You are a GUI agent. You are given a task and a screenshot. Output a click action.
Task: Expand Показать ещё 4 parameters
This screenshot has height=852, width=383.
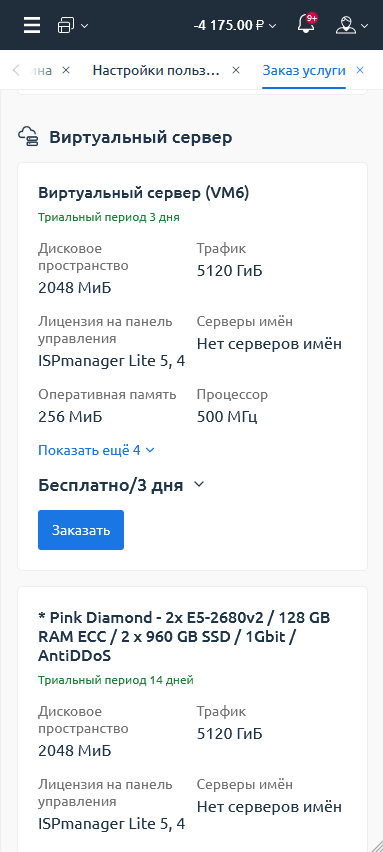[x=96, y=450]
